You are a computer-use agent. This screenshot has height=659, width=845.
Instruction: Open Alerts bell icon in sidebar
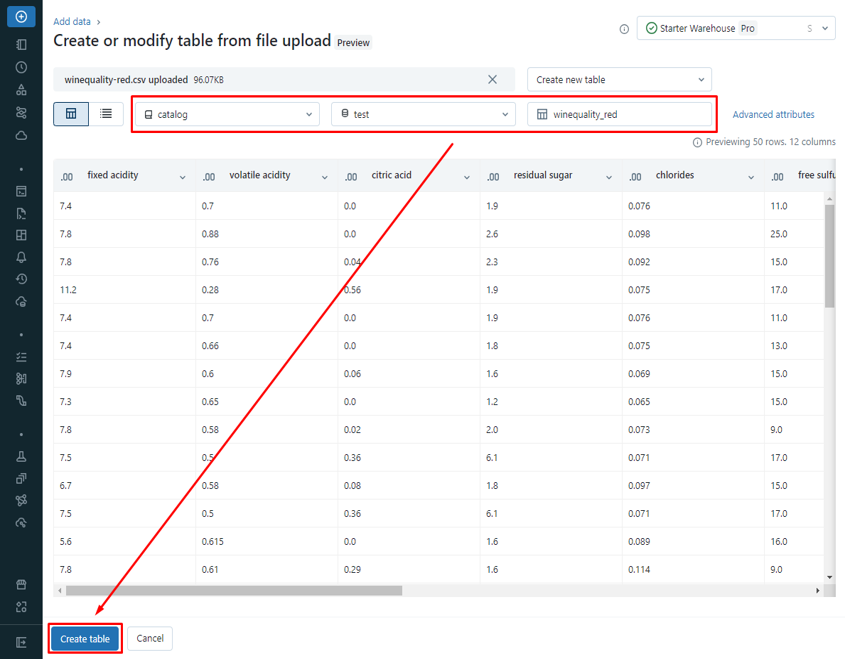click(x=21, y=257)
